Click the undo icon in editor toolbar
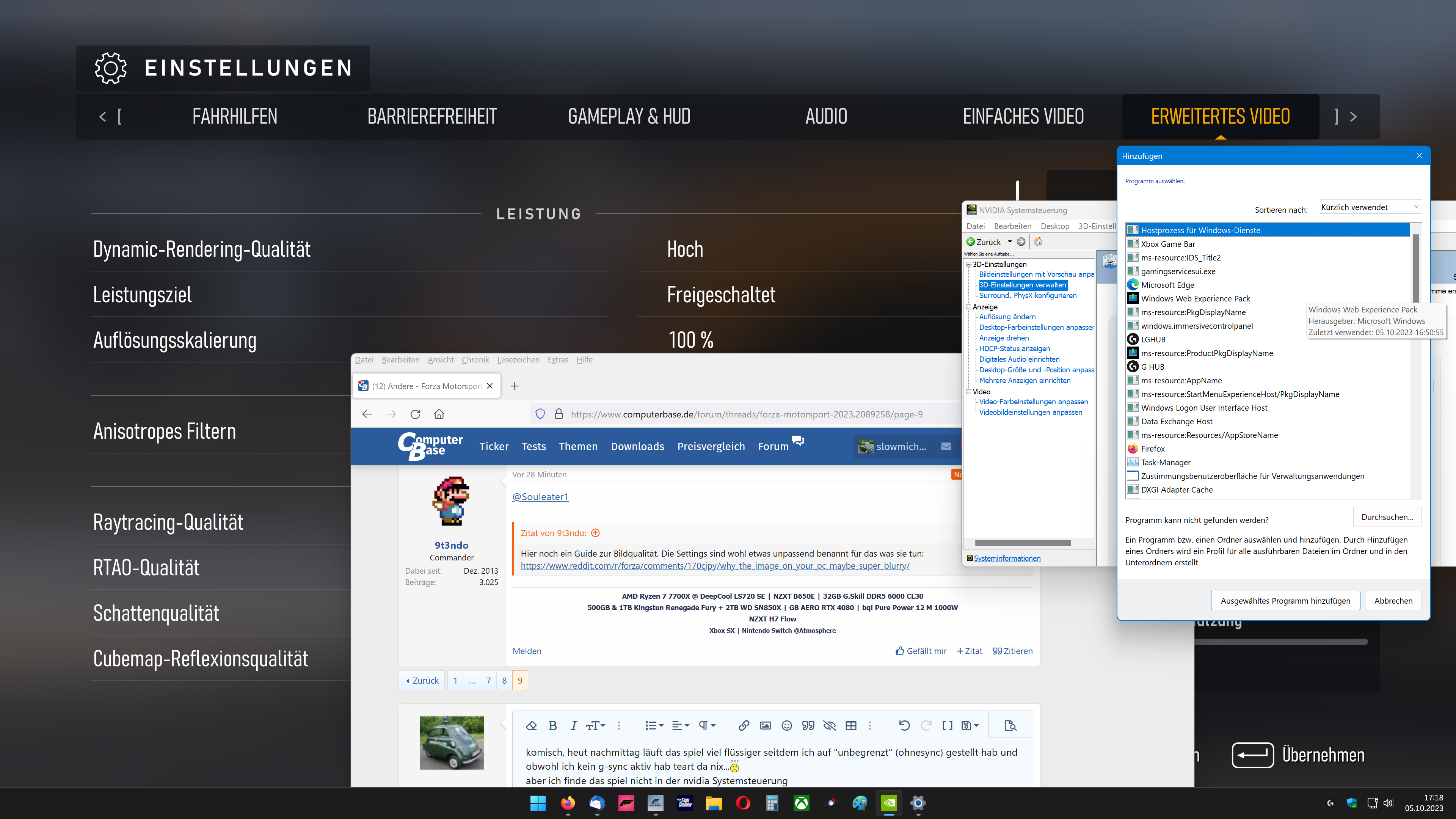 (x=904, y=726)
